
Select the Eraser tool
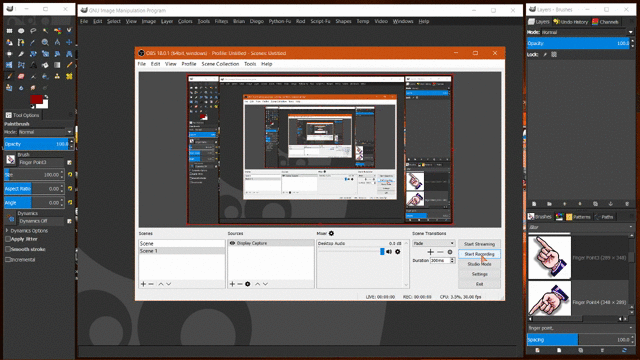(x=21, y=76)
